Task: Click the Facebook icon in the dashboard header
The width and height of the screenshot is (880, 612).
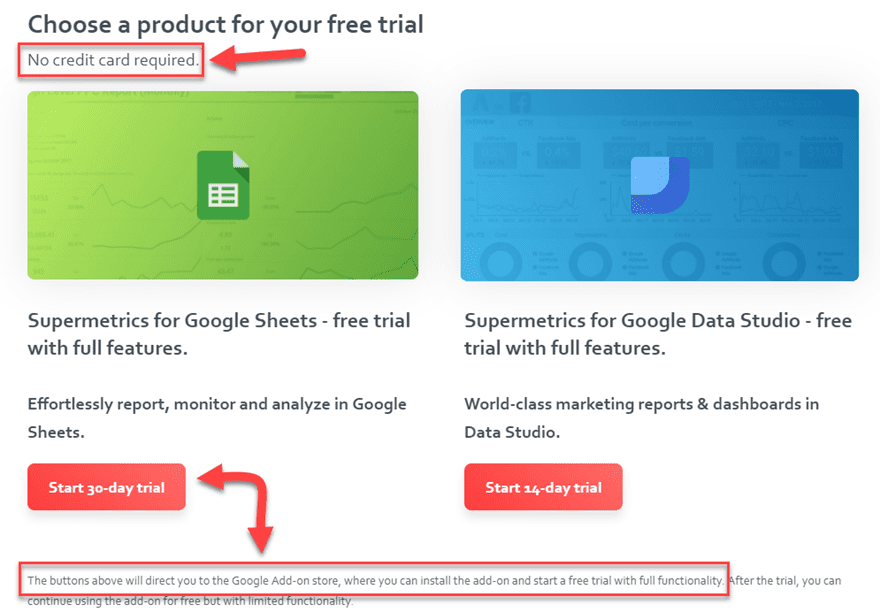Action: coord(520,102)
